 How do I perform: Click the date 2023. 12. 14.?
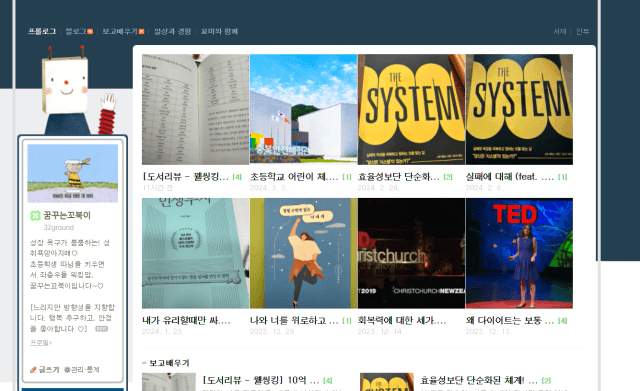tap(380, 331)
